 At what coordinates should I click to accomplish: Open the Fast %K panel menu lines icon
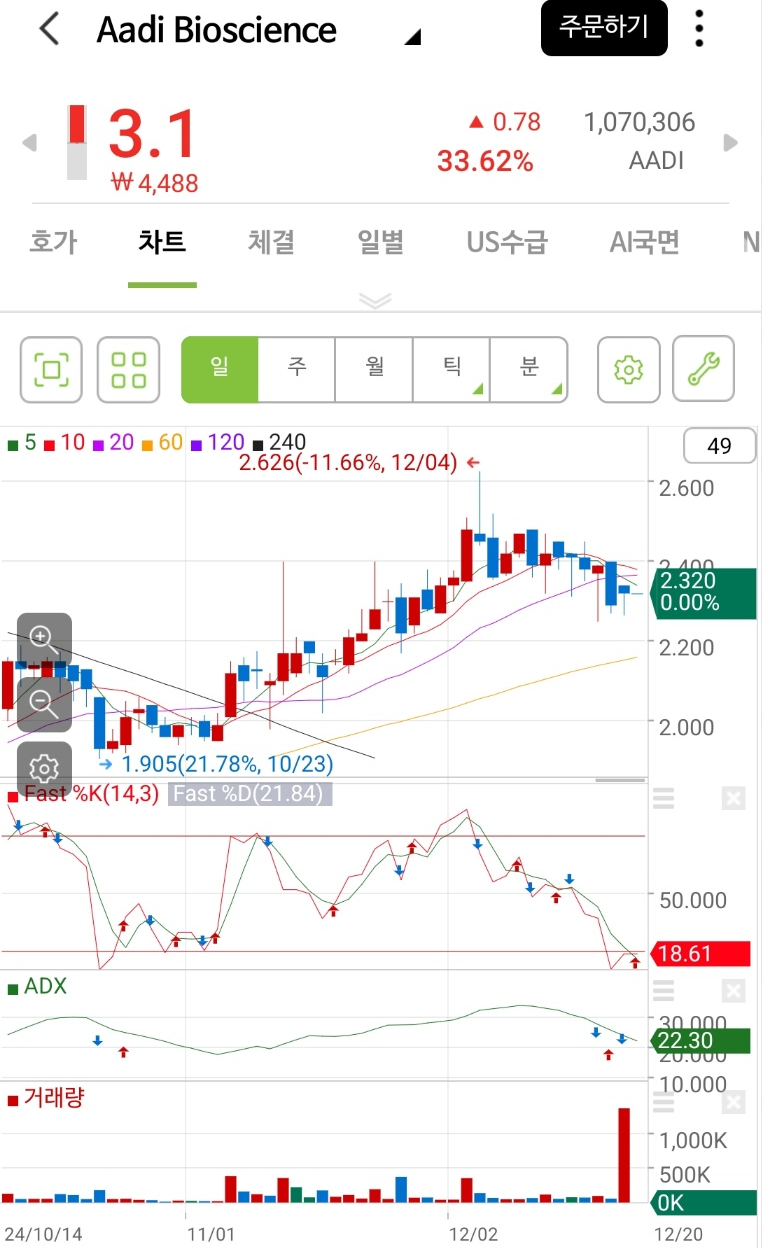tap(663, 798)
